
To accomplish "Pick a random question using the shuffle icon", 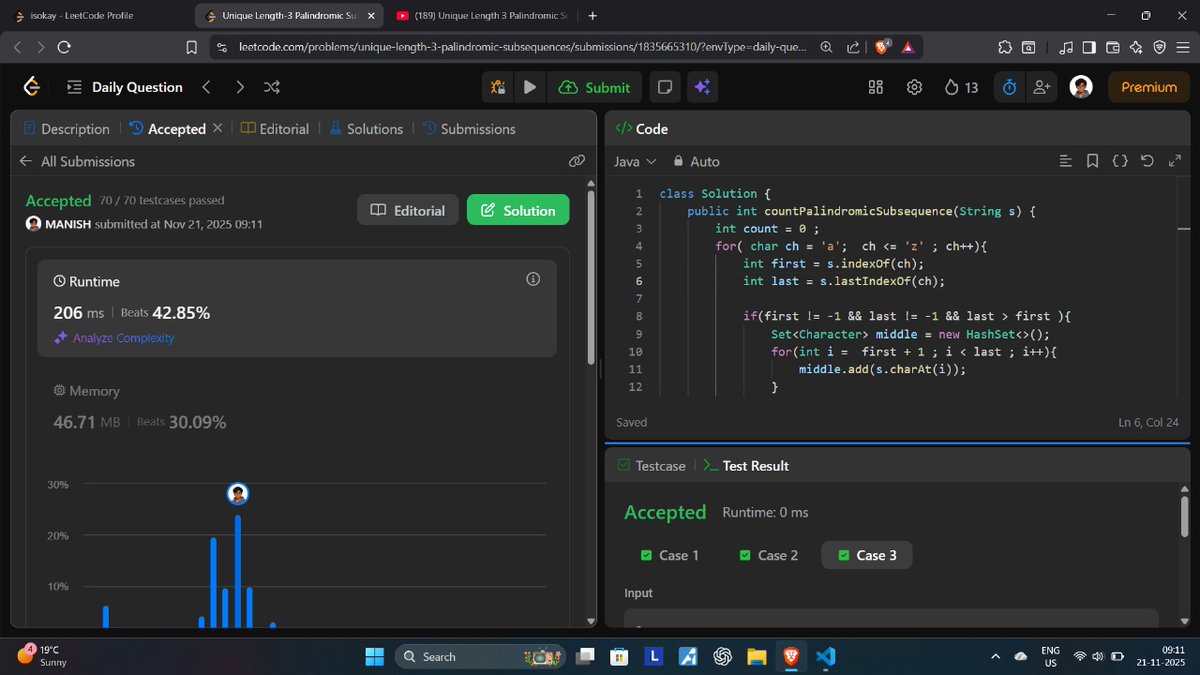I will tap(271, 87).
